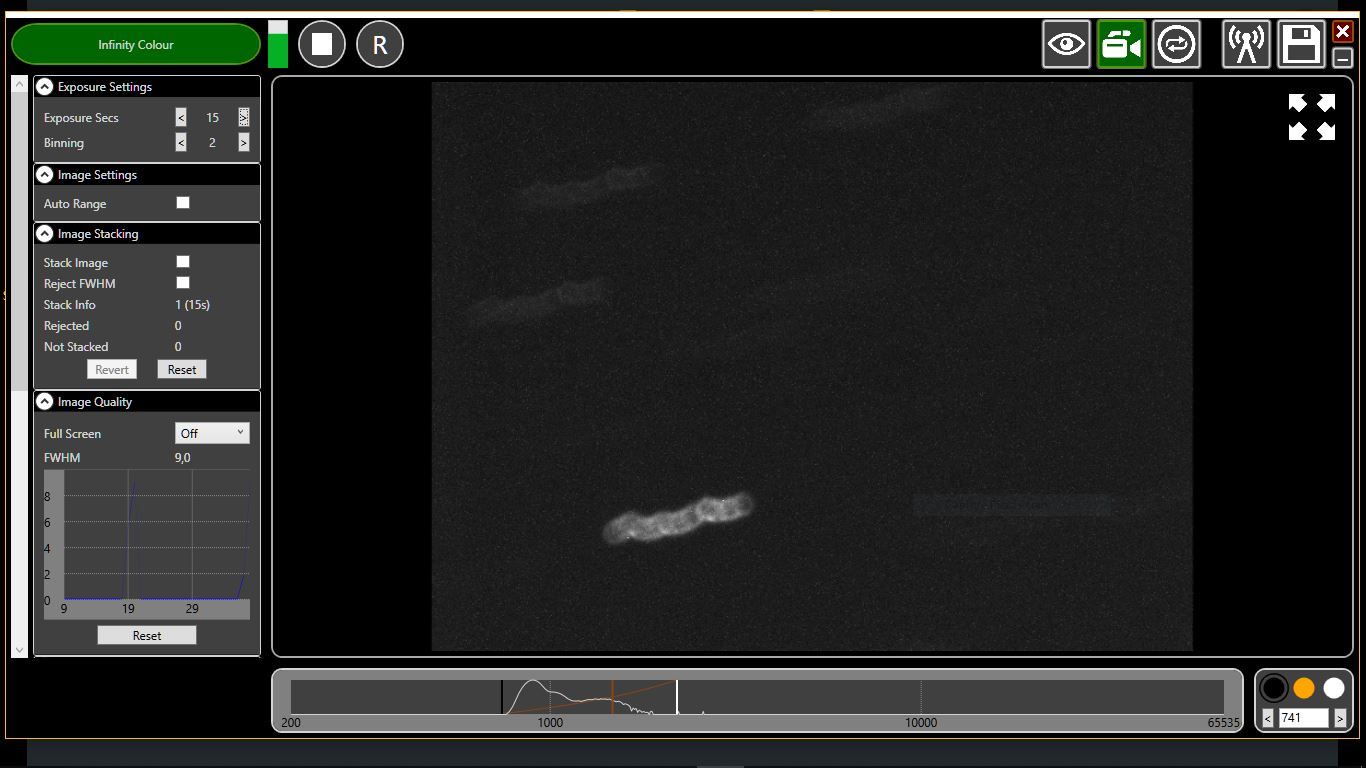
Task: Click the eye view mode icon
Action: pyautogui.click(x=1066, y=45)
